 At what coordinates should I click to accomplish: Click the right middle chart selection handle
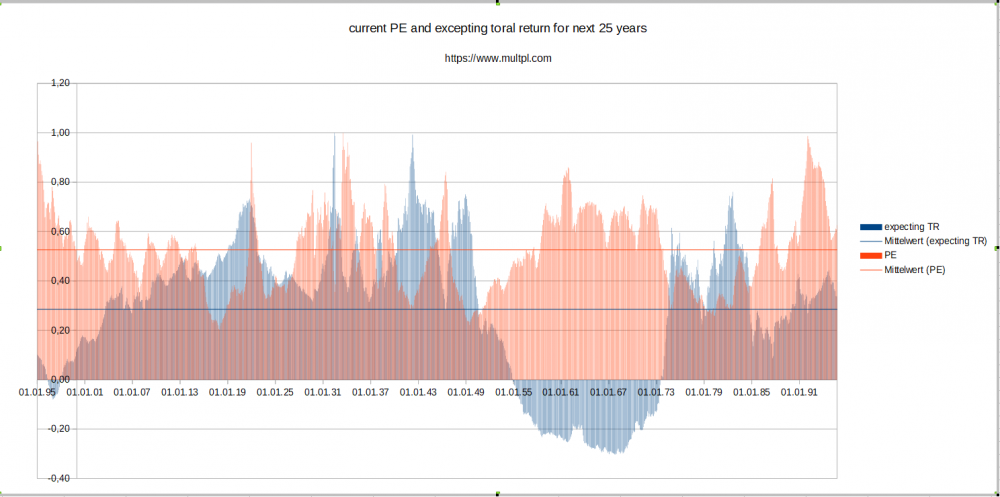pos(997,248)
